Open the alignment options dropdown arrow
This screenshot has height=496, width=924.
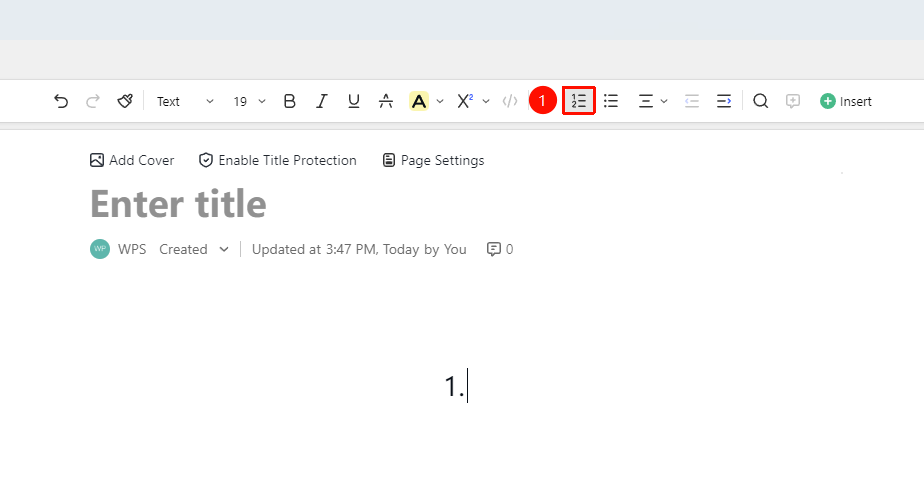tap(664, 101)
